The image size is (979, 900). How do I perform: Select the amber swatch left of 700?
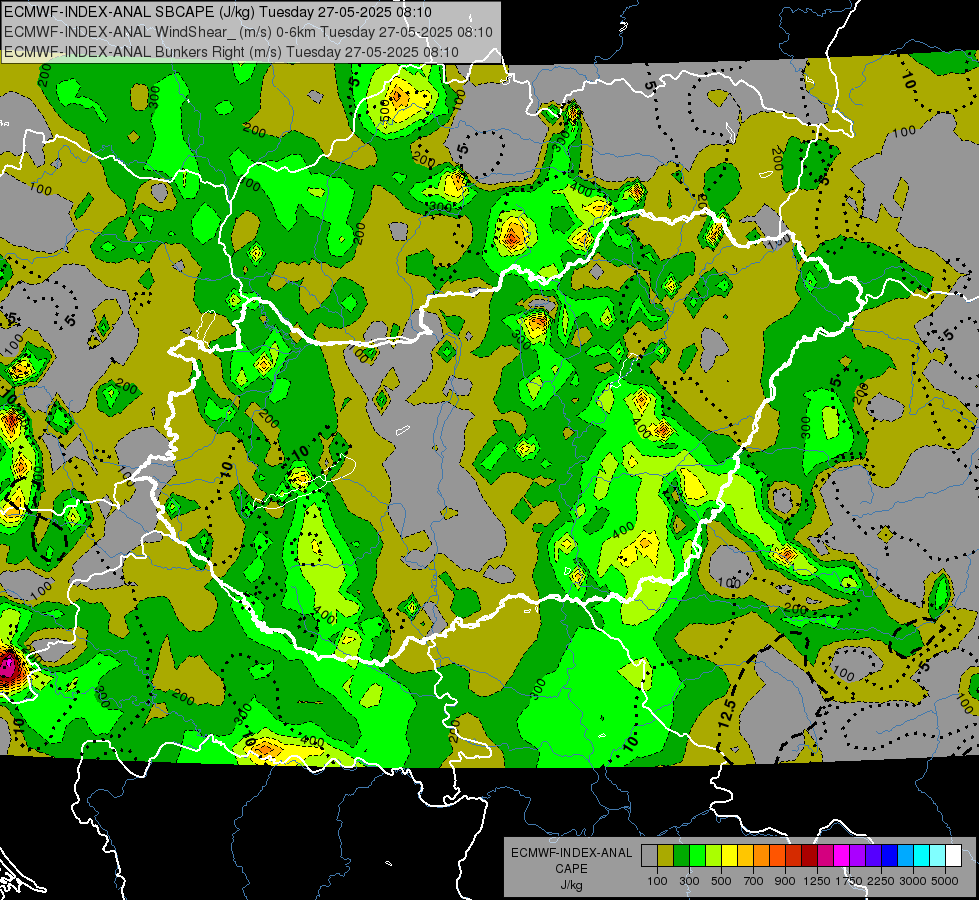(x=745, y=856)
